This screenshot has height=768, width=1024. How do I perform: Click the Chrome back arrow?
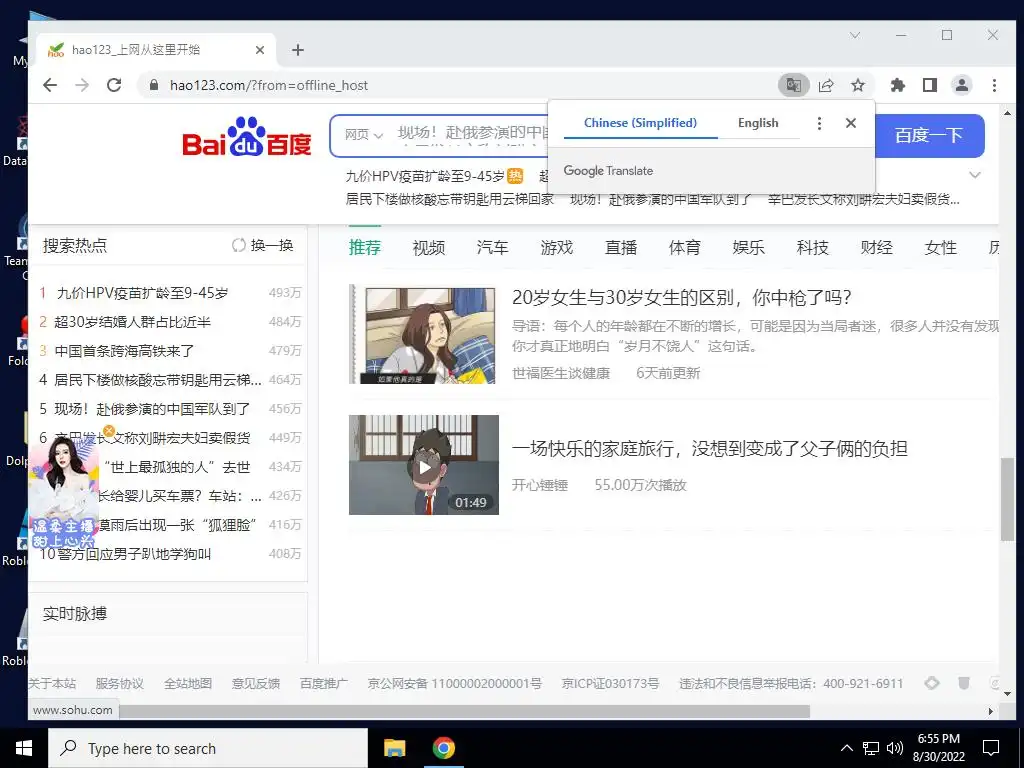50,85
